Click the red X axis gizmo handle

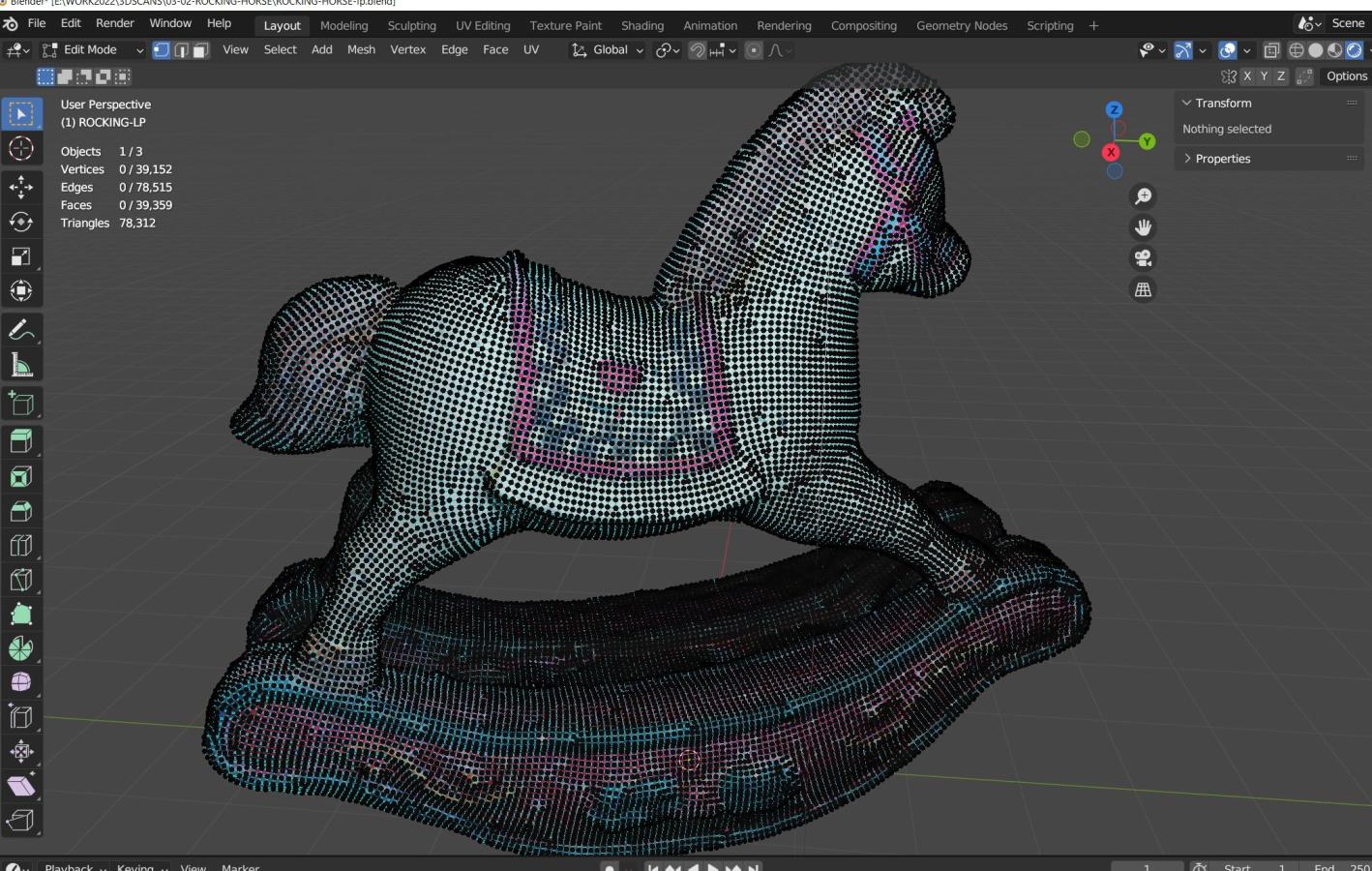tap(1111, 152)
